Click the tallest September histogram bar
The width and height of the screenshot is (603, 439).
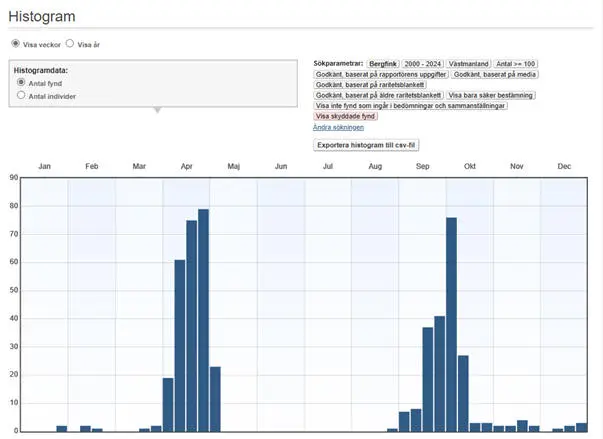(x=451, y=324)
